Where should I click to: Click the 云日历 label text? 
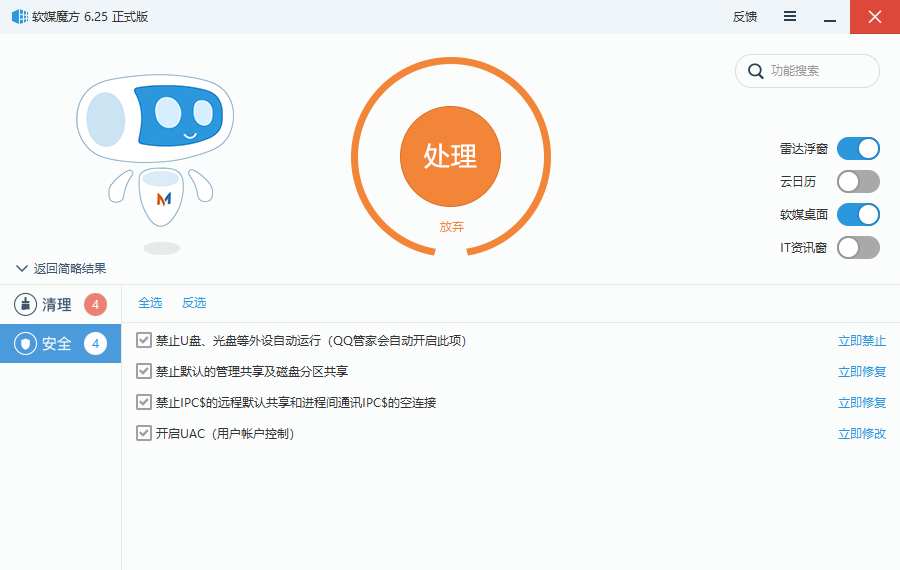pos(798,182)
